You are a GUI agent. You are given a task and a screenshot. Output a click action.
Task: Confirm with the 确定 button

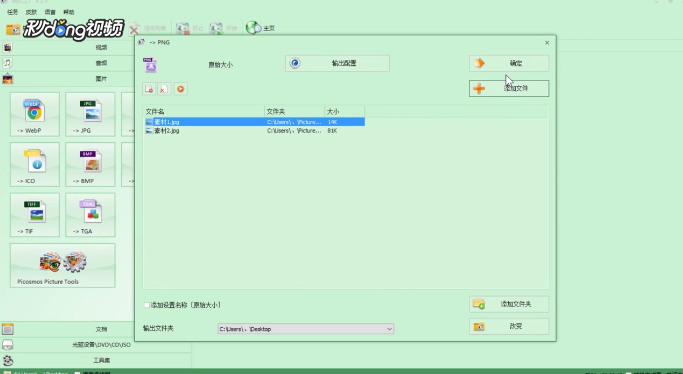tap(509, 63)
